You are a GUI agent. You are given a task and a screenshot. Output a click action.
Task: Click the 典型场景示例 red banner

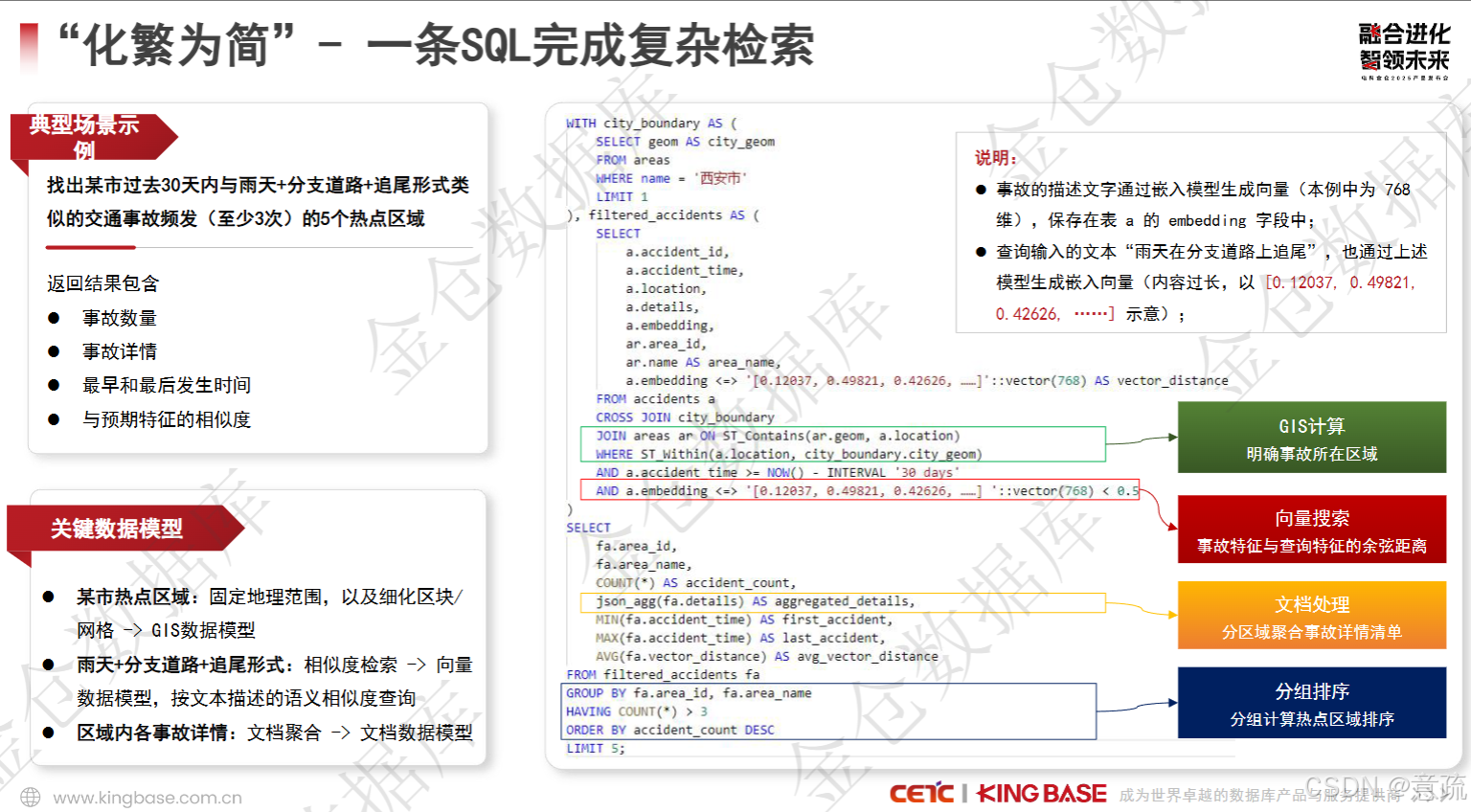tap(92, 137)
